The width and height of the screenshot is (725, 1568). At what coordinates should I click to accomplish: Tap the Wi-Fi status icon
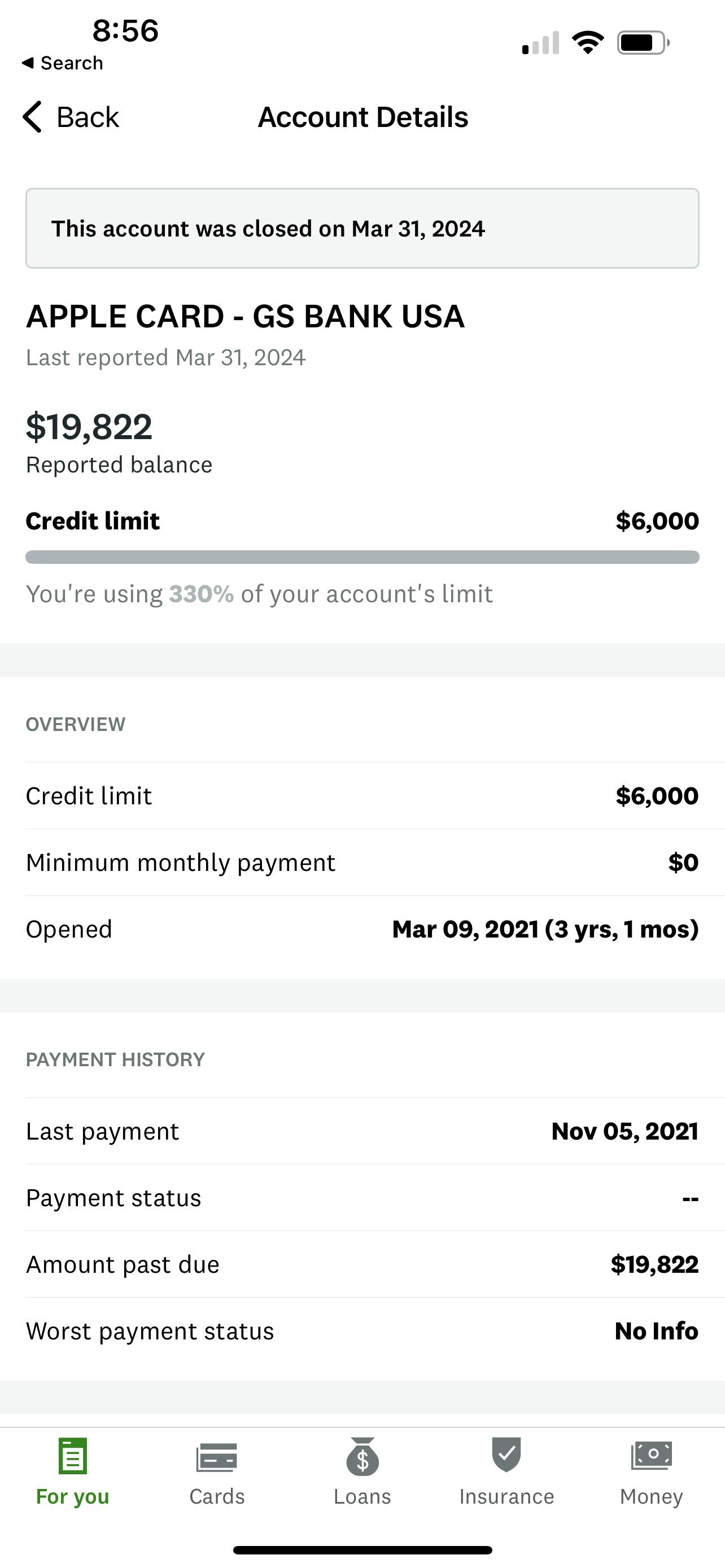[587, 42]
